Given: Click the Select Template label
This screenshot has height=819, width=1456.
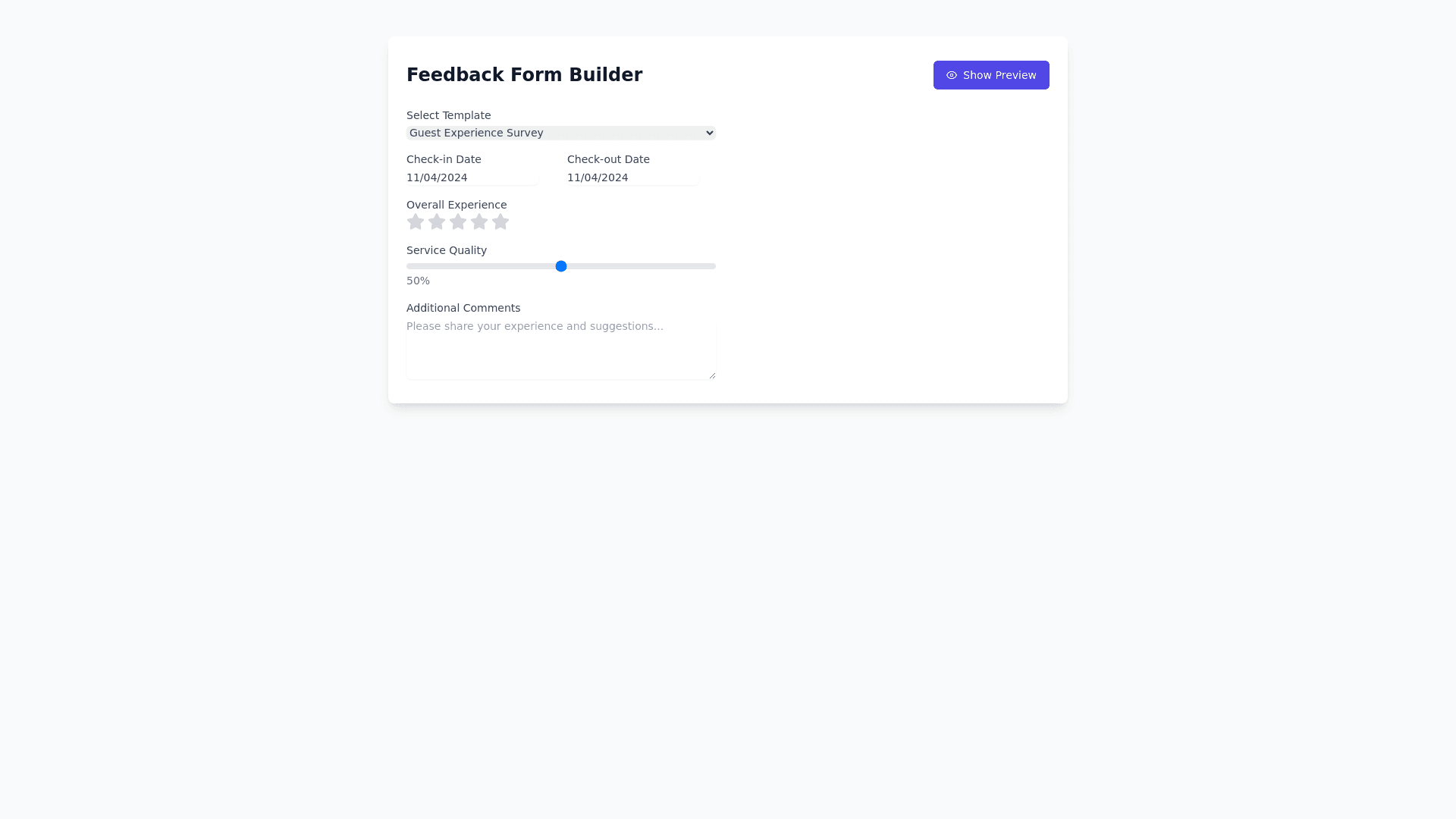Looking at the screenshot, I should click(x=448, y=115).
